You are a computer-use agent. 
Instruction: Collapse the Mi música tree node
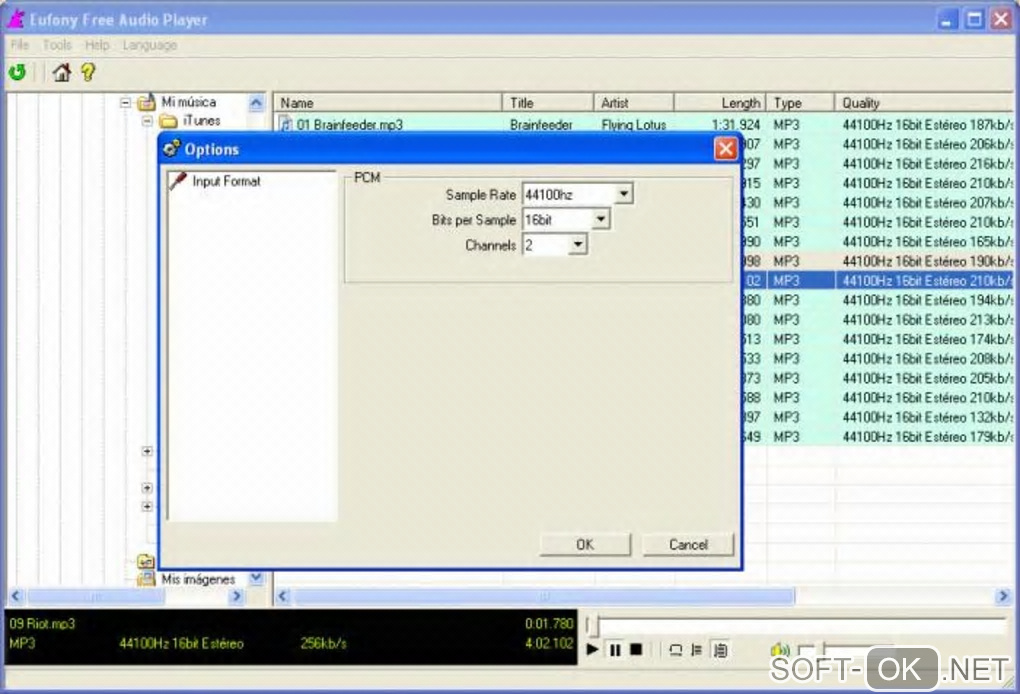[126, 103]
